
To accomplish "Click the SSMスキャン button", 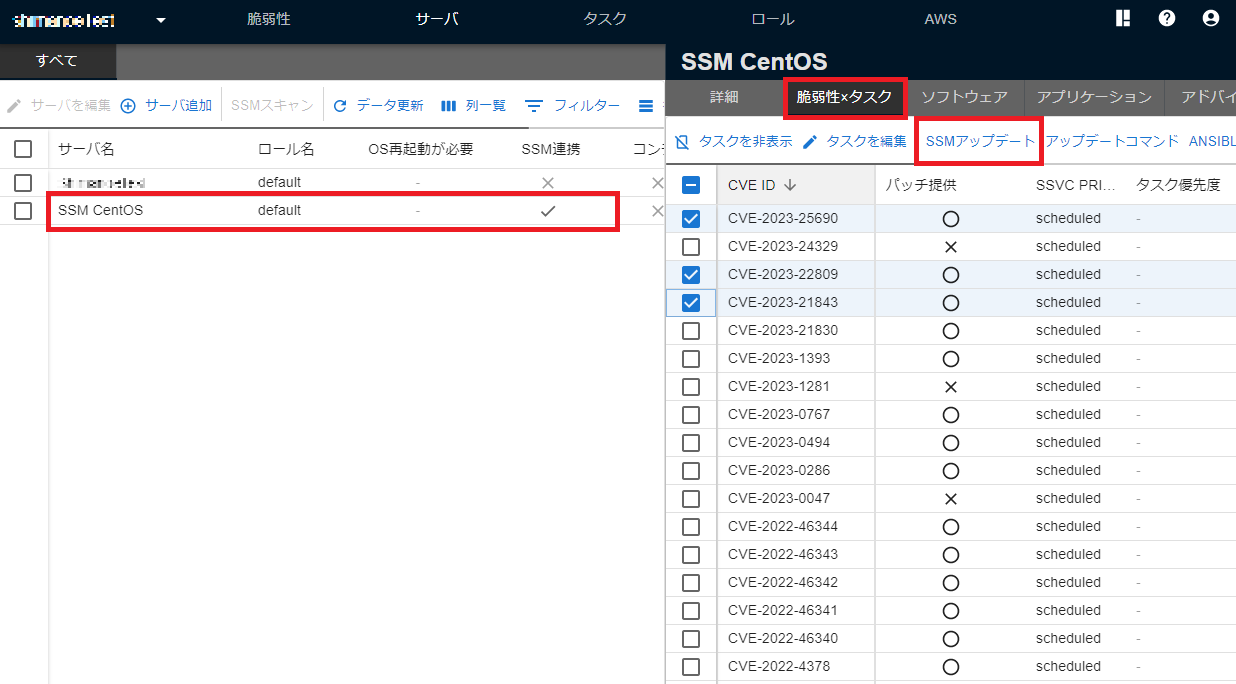I will coord(272,105).
